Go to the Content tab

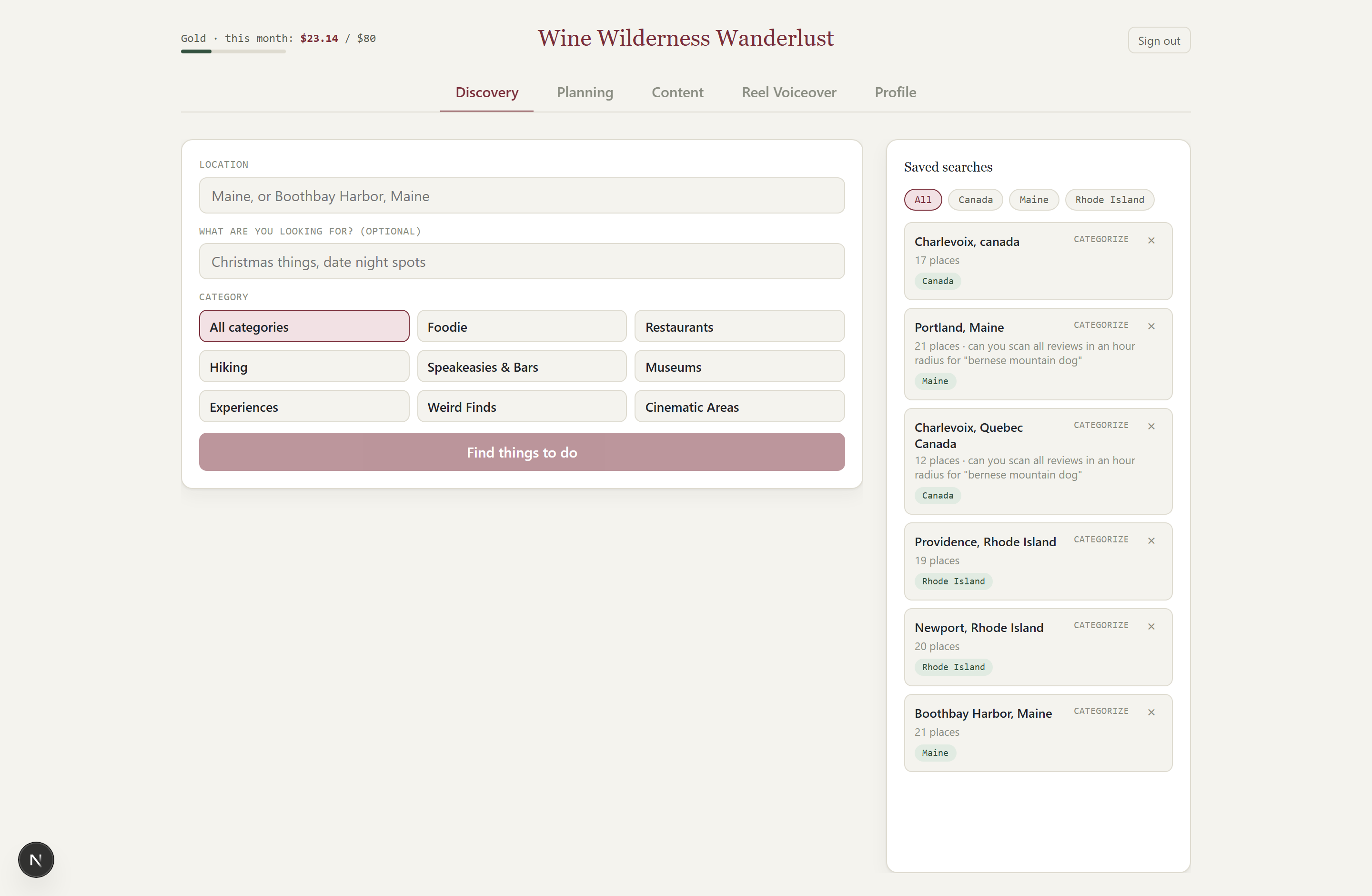(677, 92)
